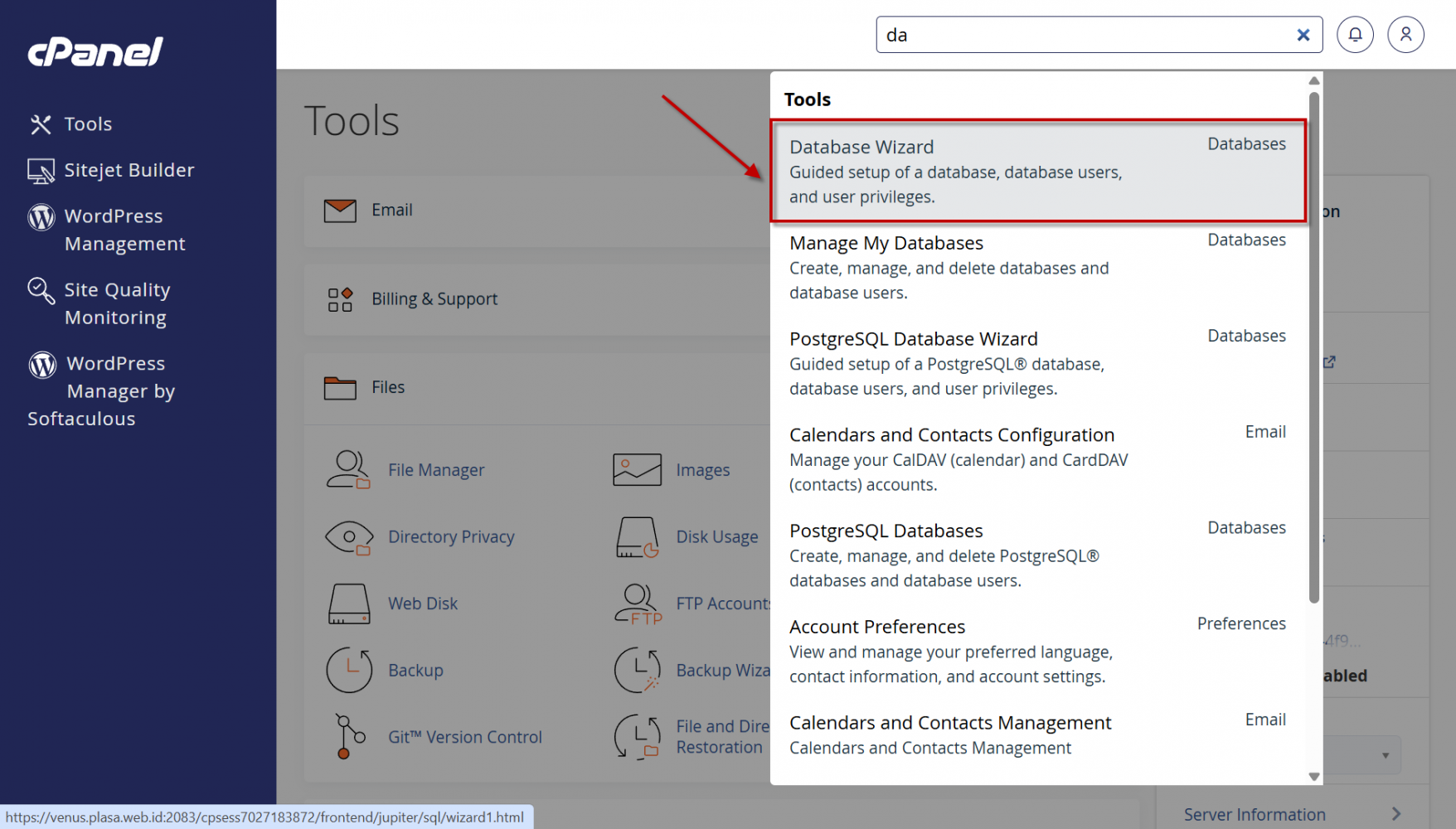
Task: Open the Backup clock icon
Action: [x=348, y=670]
